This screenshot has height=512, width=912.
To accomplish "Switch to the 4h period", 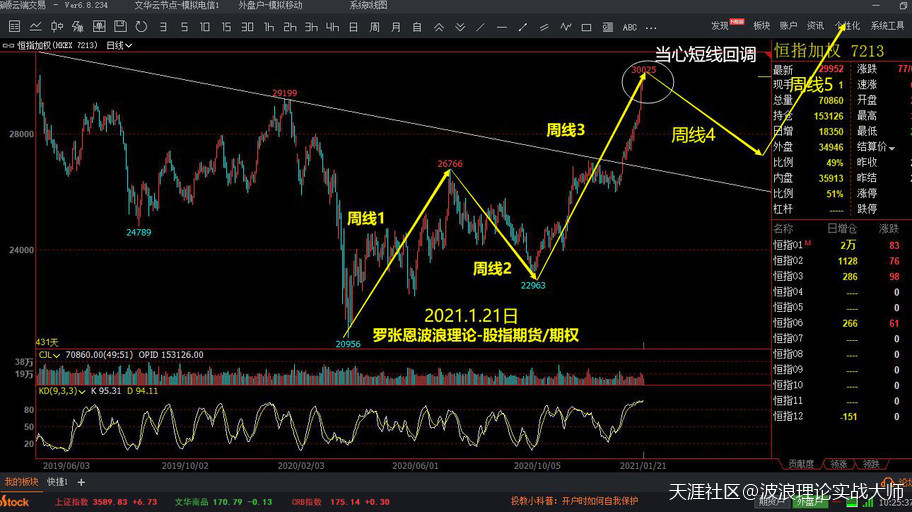I will [x=332, y=27].
